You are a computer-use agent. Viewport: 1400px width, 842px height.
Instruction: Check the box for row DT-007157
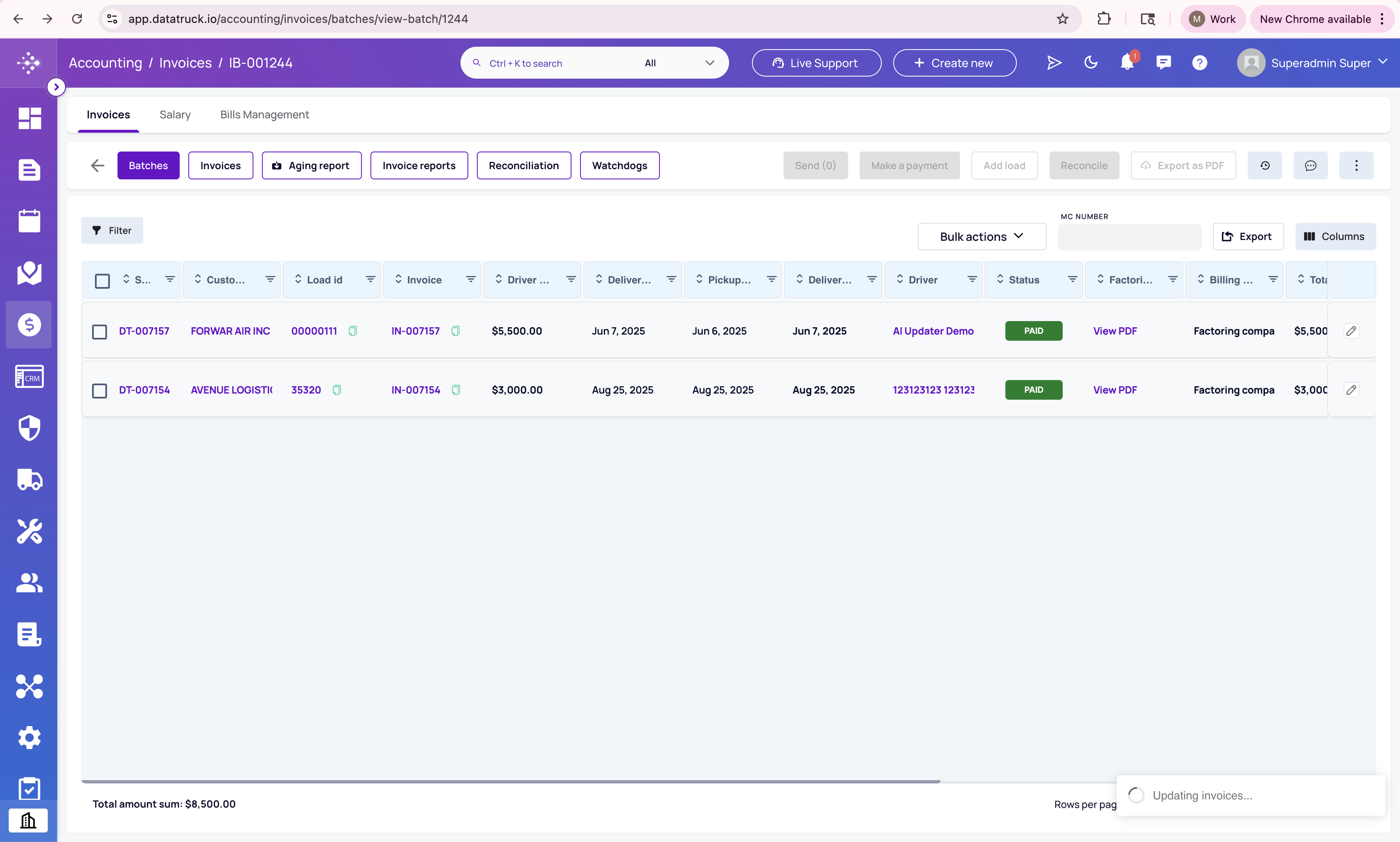(99, 332)
